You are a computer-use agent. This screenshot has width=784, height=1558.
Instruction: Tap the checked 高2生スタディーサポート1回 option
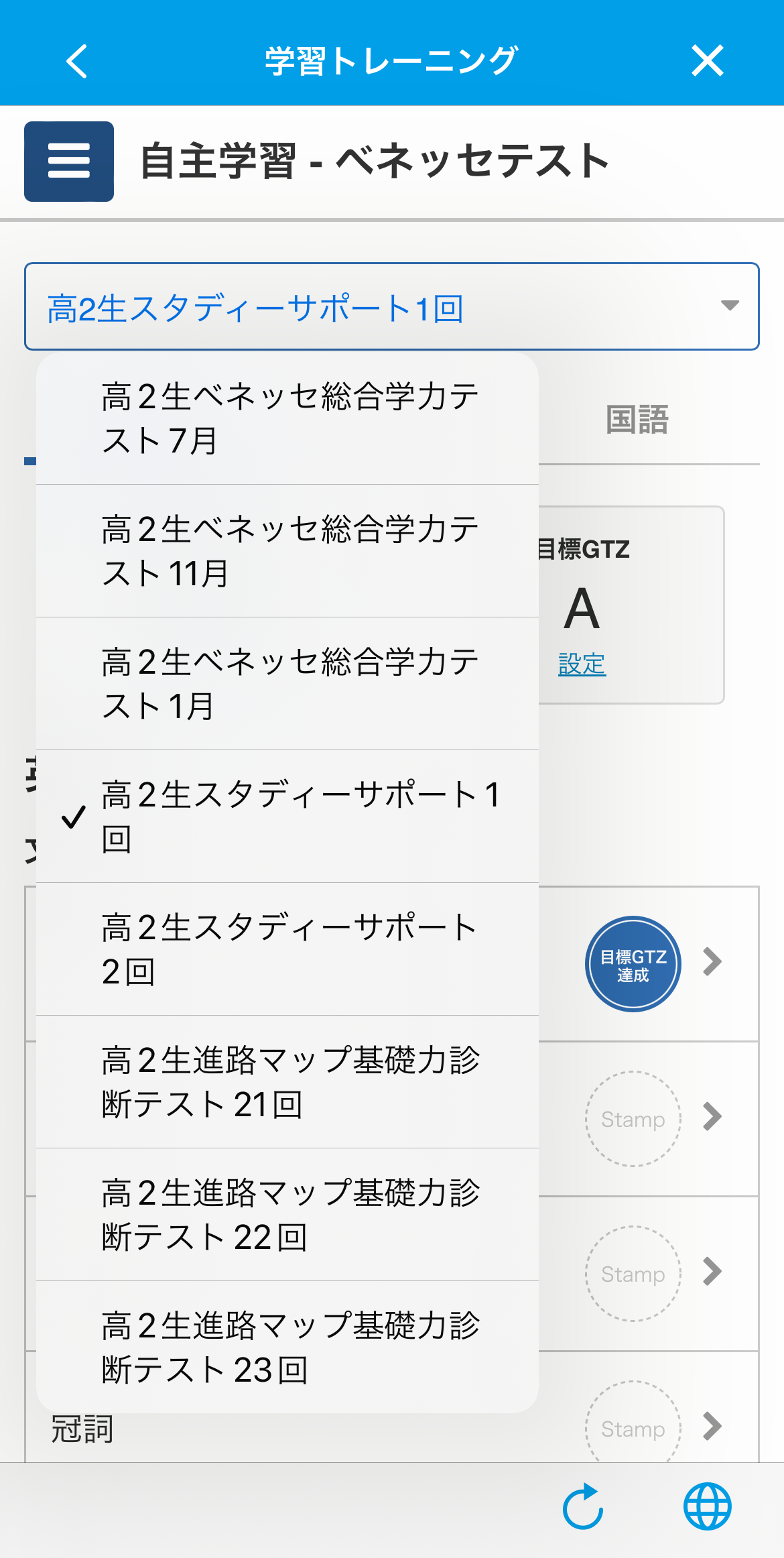[x=287, y=817]
